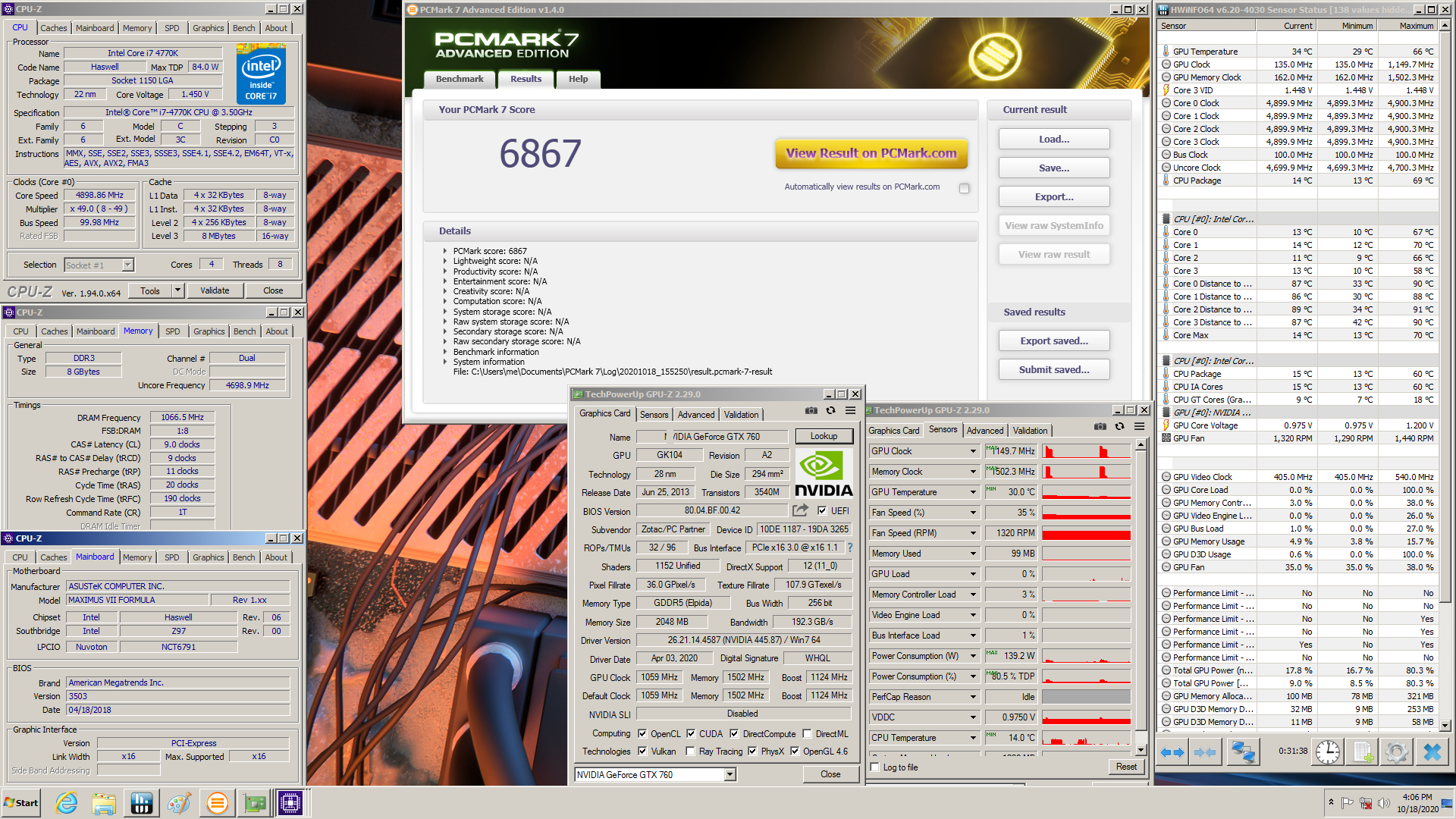Open Windows Explorer folder from taskbar
The width and height of the screenshot is (1456, 819).
click(104, 803)
